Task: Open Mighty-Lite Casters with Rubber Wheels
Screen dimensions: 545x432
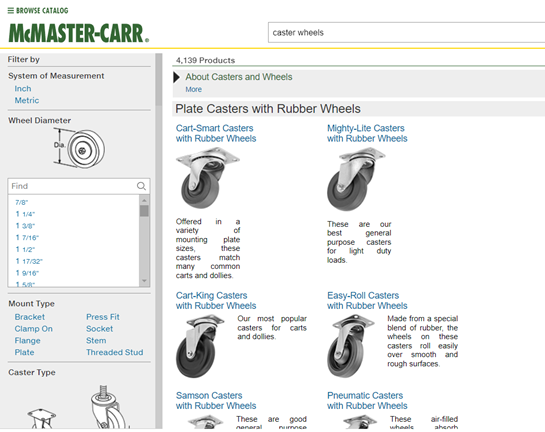Action: point(367,133)
